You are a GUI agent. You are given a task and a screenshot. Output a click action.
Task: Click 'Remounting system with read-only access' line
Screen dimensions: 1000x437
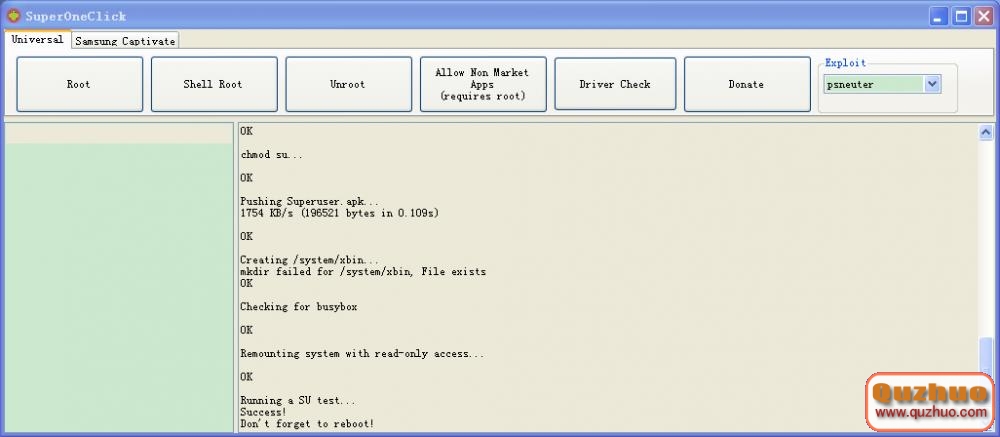tap(362, 353)
